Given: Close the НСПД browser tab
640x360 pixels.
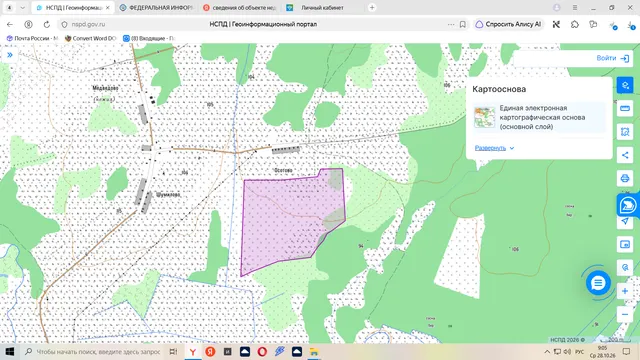Looking at the screenshot, I should click(108, 8).
